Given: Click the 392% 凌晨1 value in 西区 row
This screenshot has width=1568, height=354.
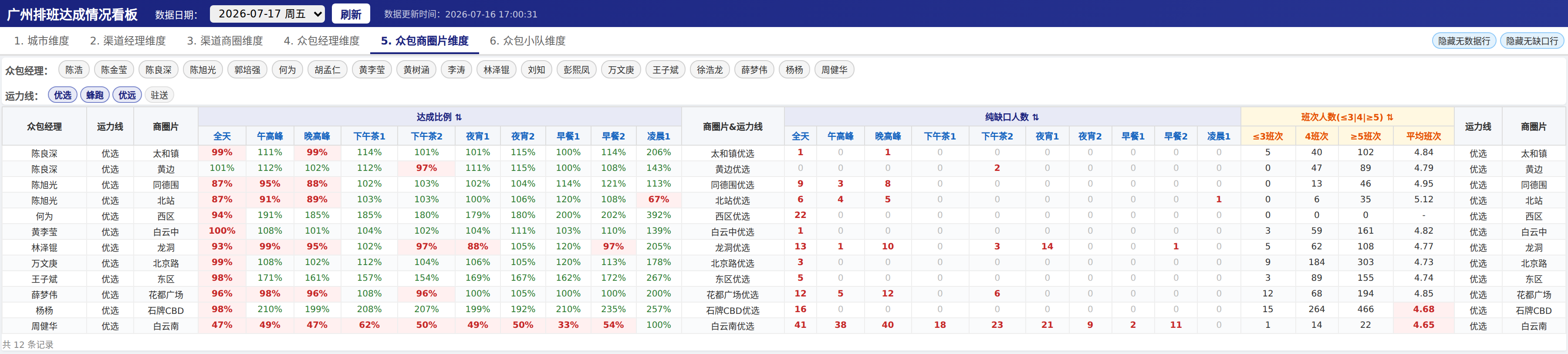Looking at the screenshot, I should [659, 215].
